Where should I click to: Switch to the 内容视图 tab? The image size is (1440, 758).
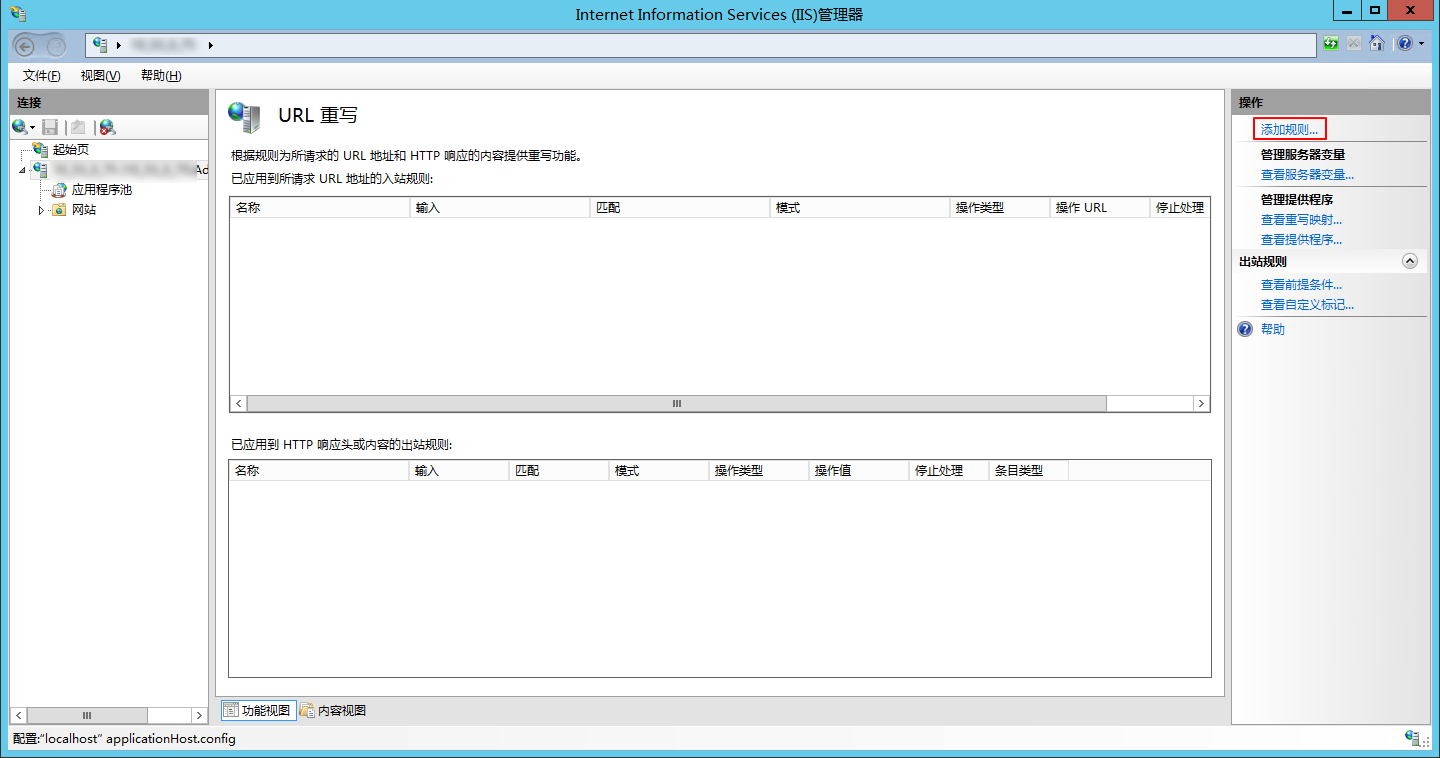coord(333,710)
